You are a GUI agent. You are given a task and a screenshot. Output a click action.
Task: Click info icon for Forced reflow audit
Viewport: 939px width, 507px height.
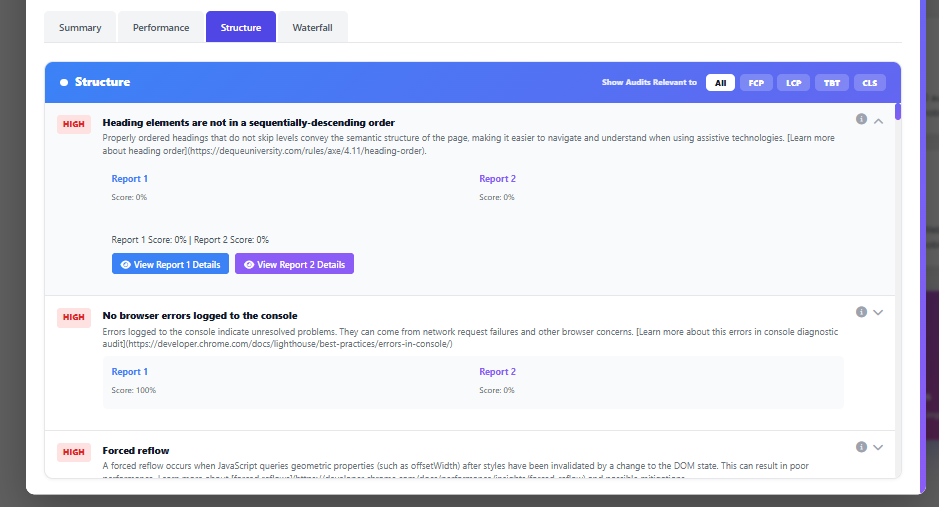861,447
